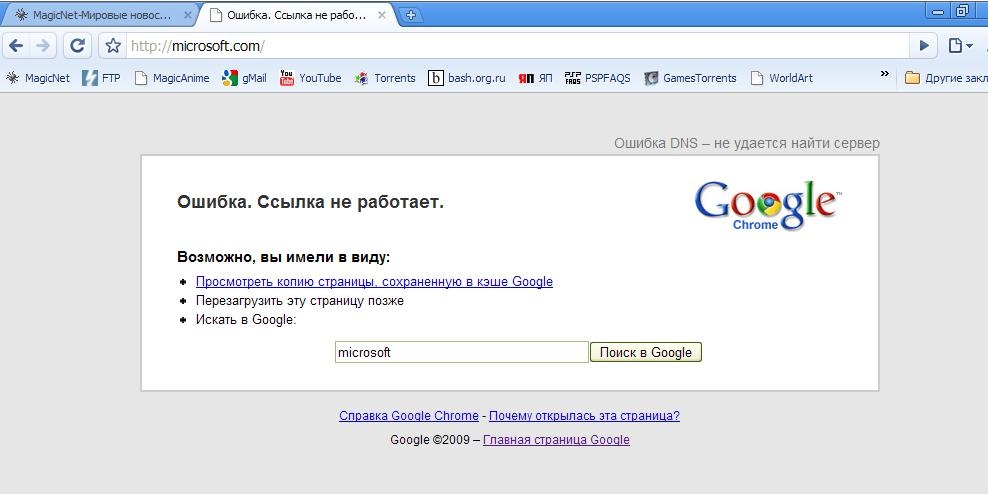Click the microsoft.com address bar
This screenshot has width=988, height=494.
(x=517, y=46)
